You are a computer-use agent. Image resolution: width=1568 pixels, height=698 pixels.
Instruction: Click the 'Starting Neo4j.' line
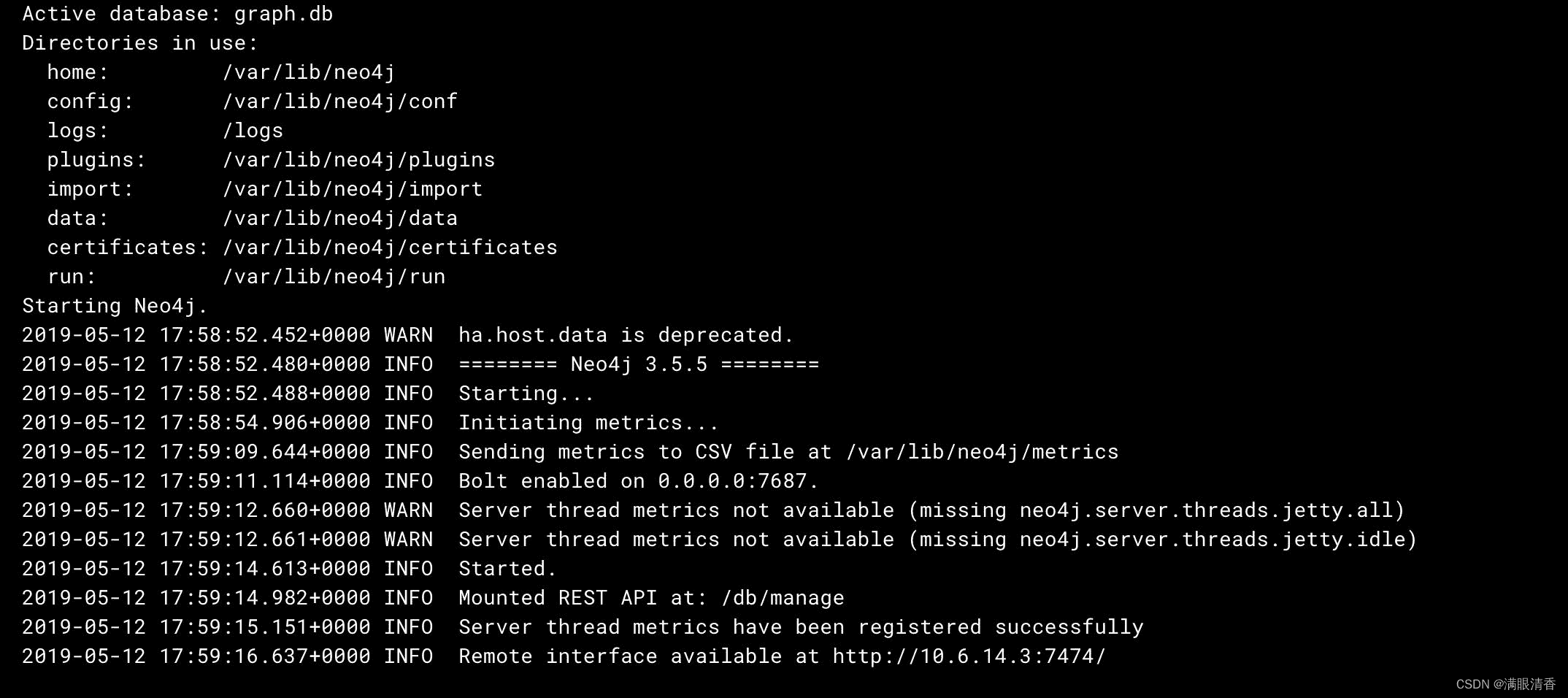pos(115,306)
